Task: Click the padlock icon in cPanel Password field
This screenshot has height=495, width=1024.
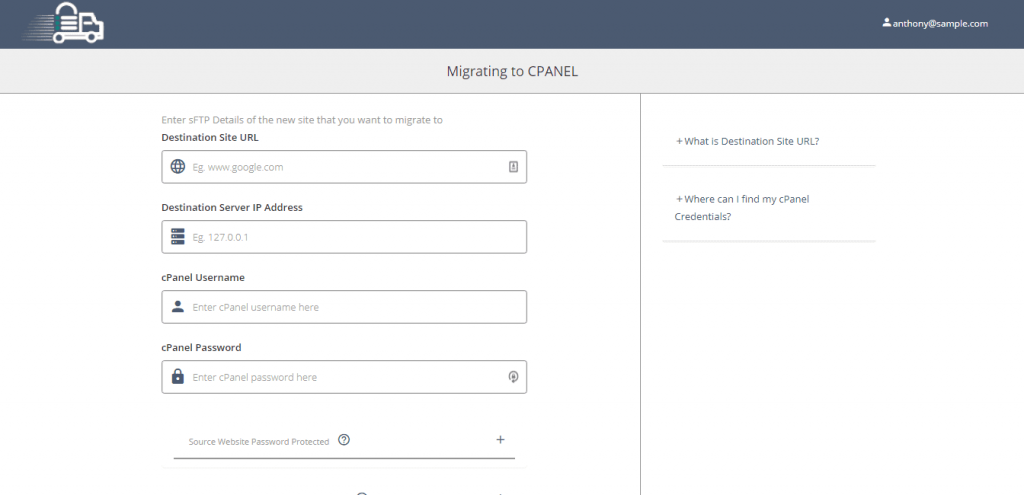Action: (x=178, y=377)
